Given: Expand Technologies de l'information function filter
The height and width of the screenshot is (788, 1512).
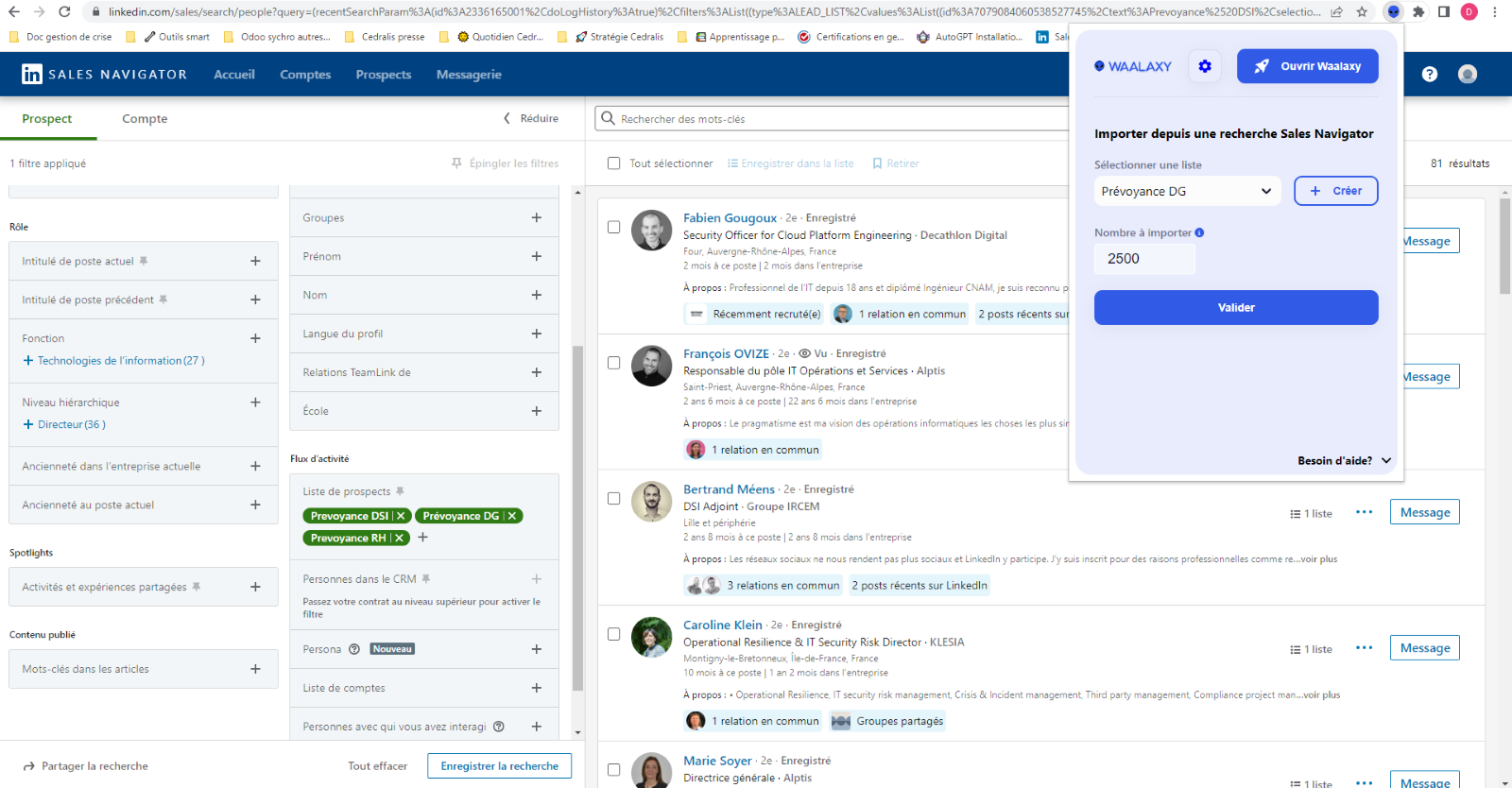Looking at the screenshot, I should (x=113, y=361).
